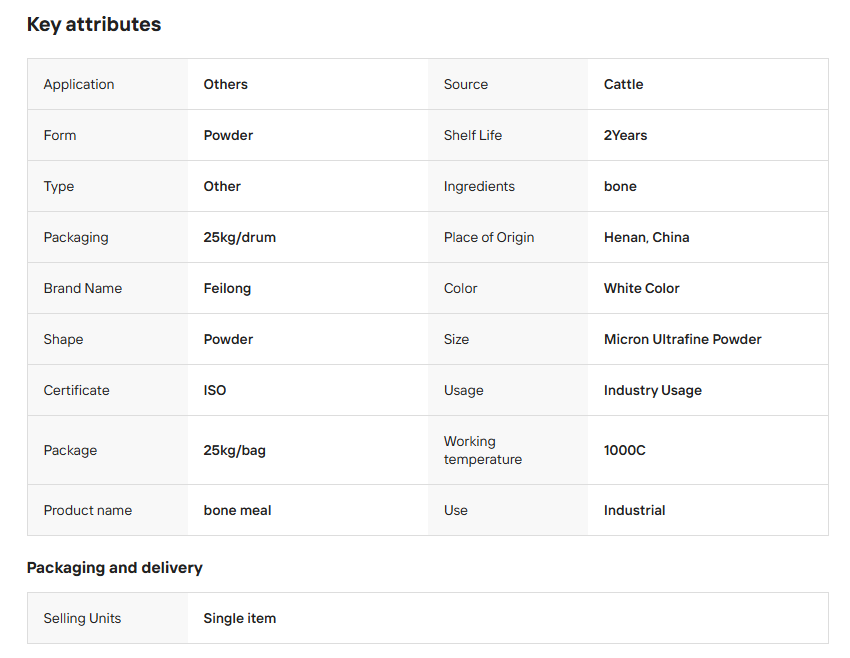850x658 pixels.
Task: Select the ISO certificate value
Action: [215, 390]
